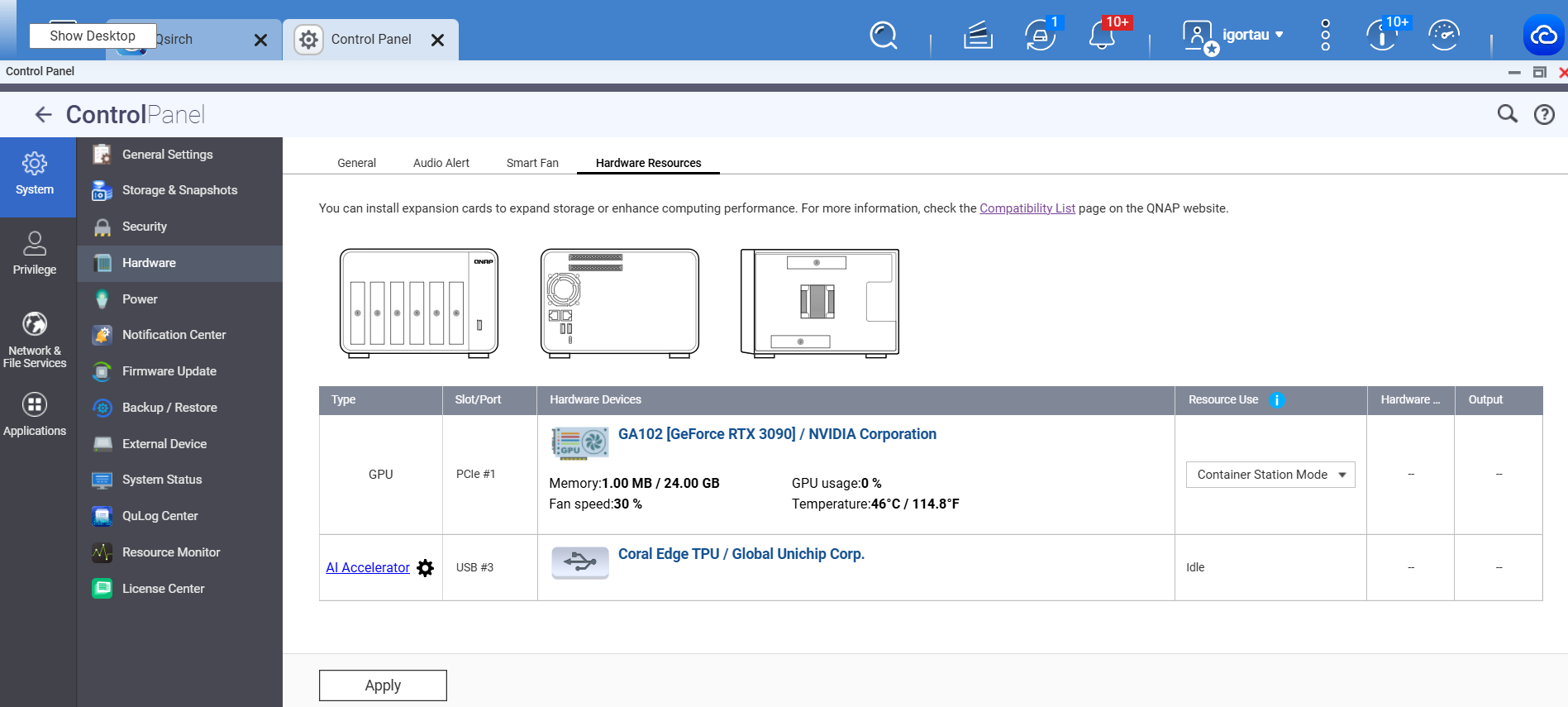Open the Privilege category
The width and height of the screenshot is (1568, 707).
pos(35,254)
